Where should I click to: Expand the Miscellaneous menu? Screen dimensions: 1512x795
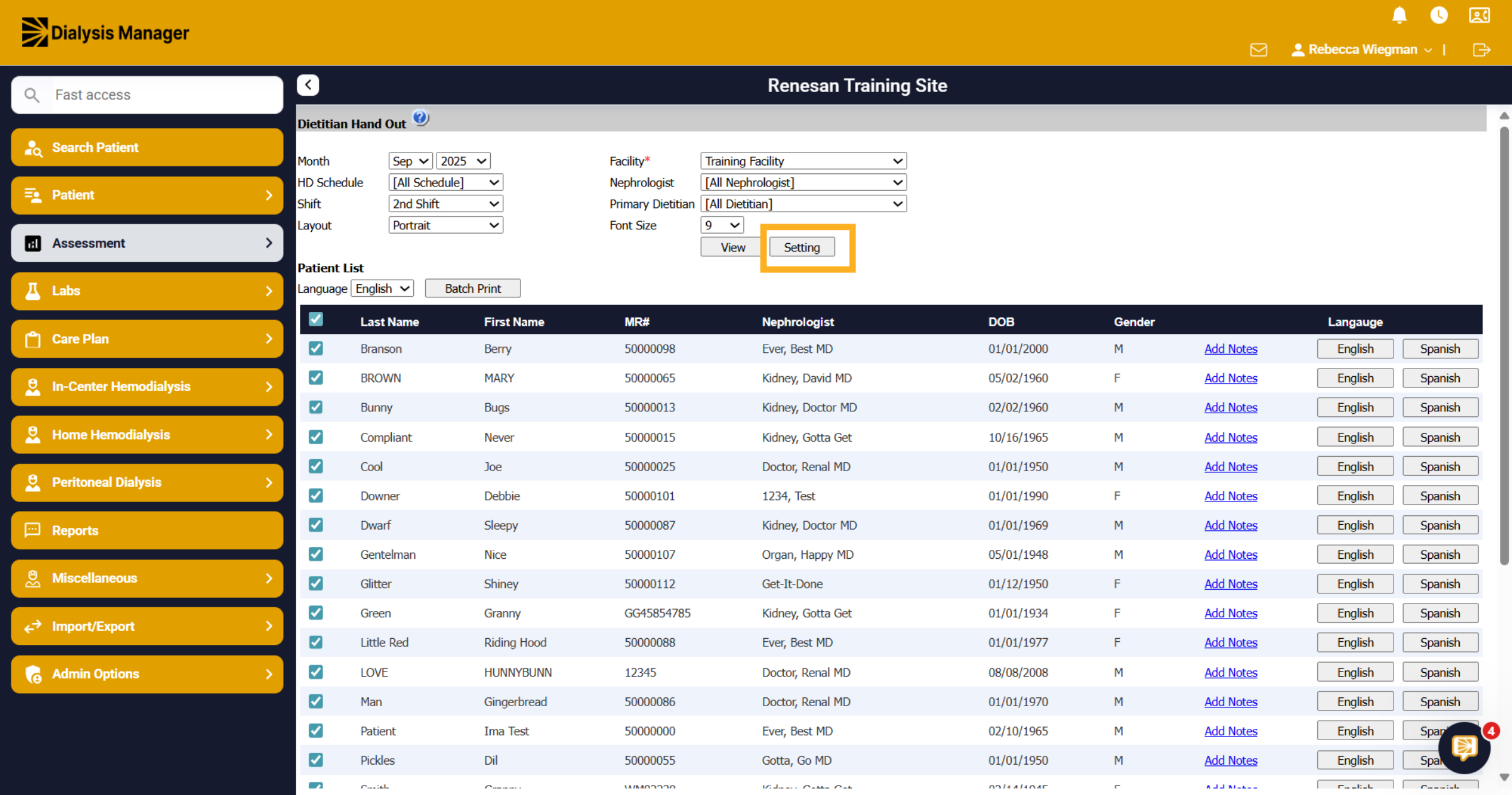pos(147,578)
